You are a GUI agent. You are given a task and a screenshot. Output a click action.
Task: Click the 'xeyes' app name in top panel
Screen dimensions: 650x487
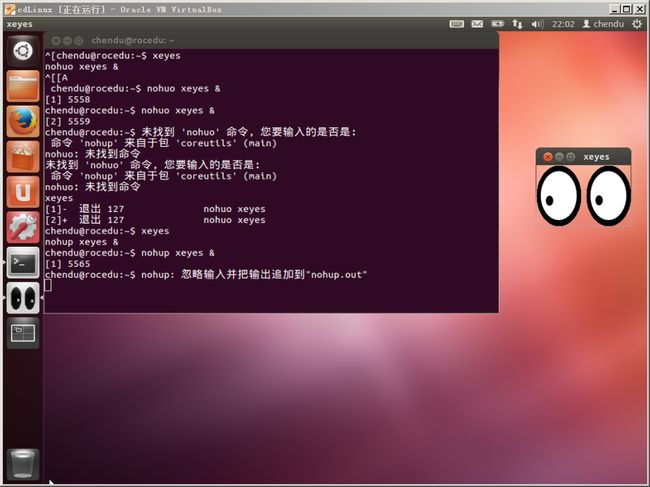[19, 24]
